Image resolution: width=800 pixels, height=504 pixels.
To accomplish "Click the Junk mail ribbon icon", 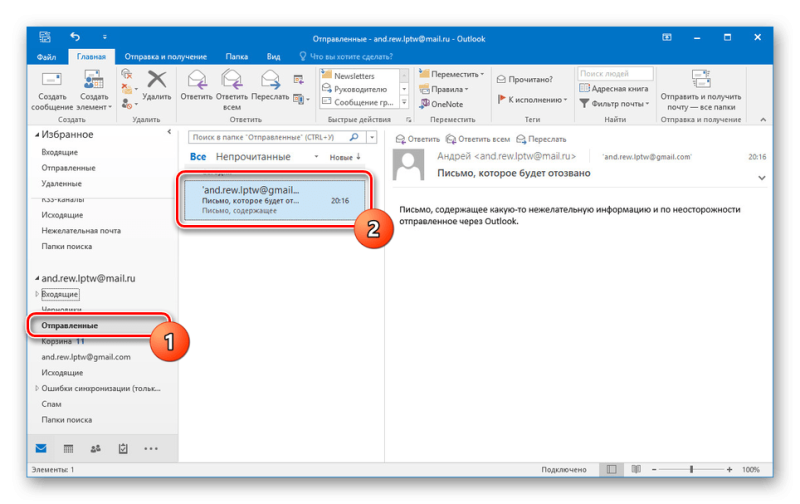I will (127, 104).
